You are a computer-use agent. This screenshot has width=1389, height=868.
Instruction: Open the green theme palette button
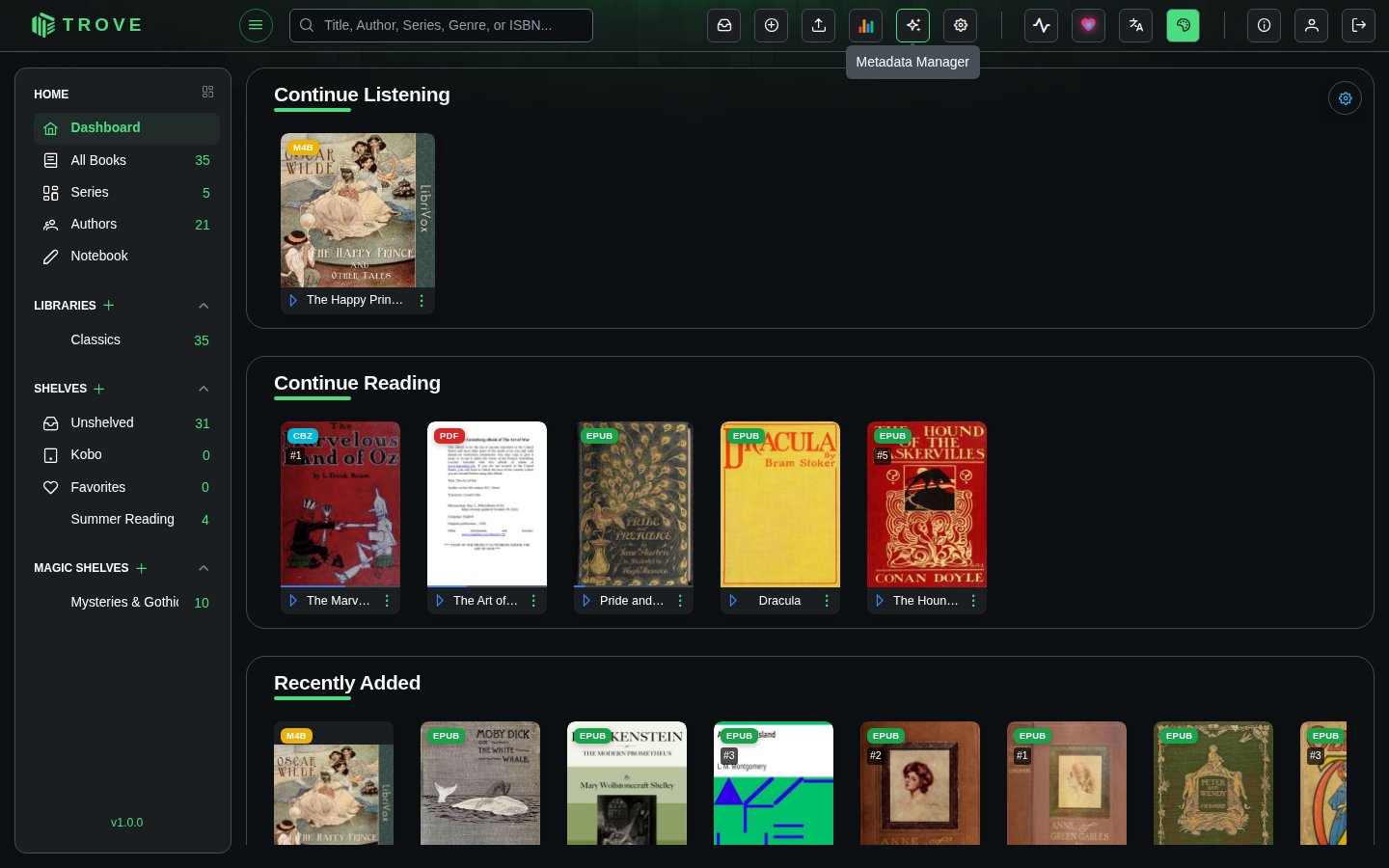[1183, 25]
